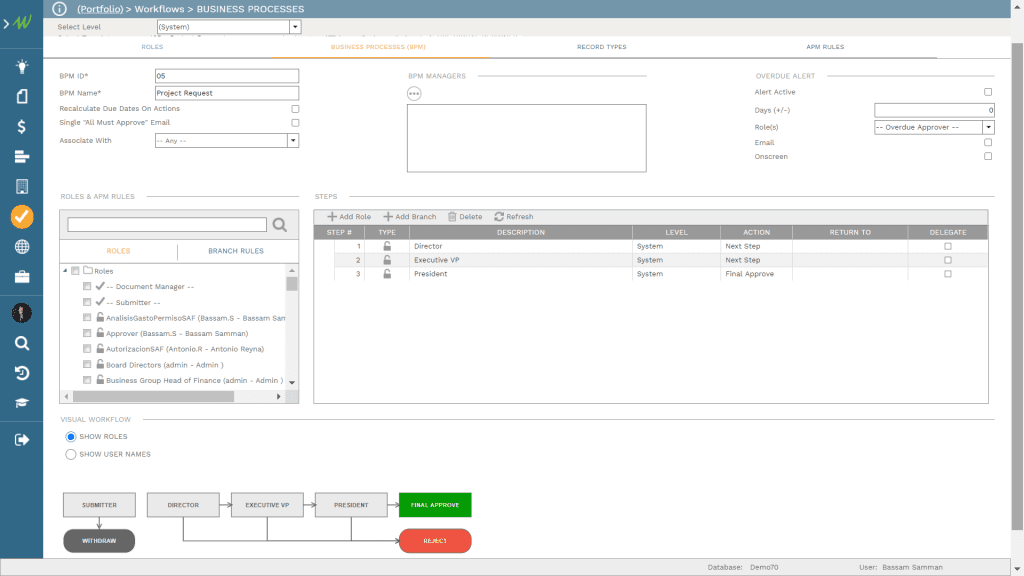Click the Final Approve workflow box
This screenshot has height=576, width=1024.
click(x=435, y=505)
